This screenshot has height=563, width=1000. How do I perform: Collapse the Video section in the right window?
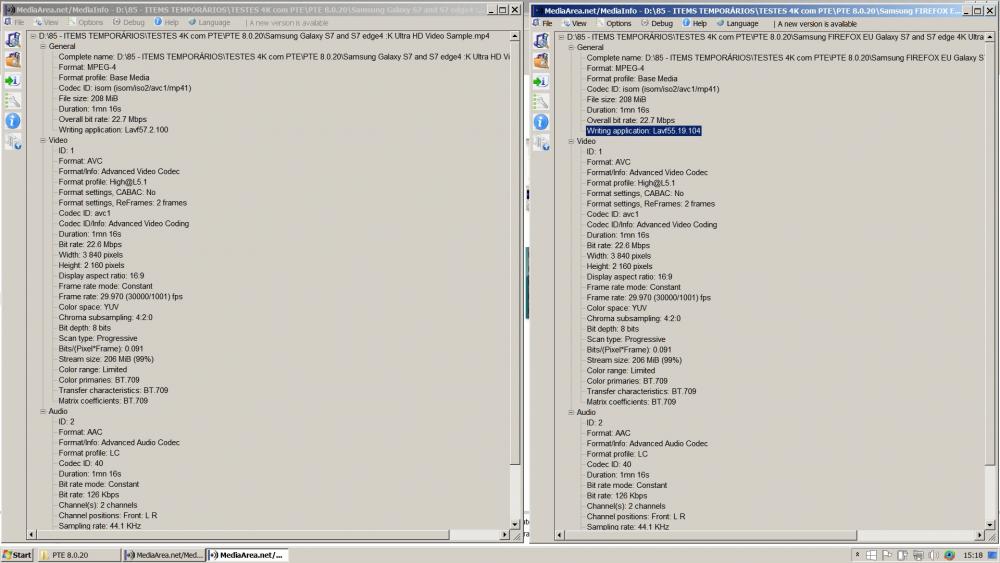[x=570, y=141]
